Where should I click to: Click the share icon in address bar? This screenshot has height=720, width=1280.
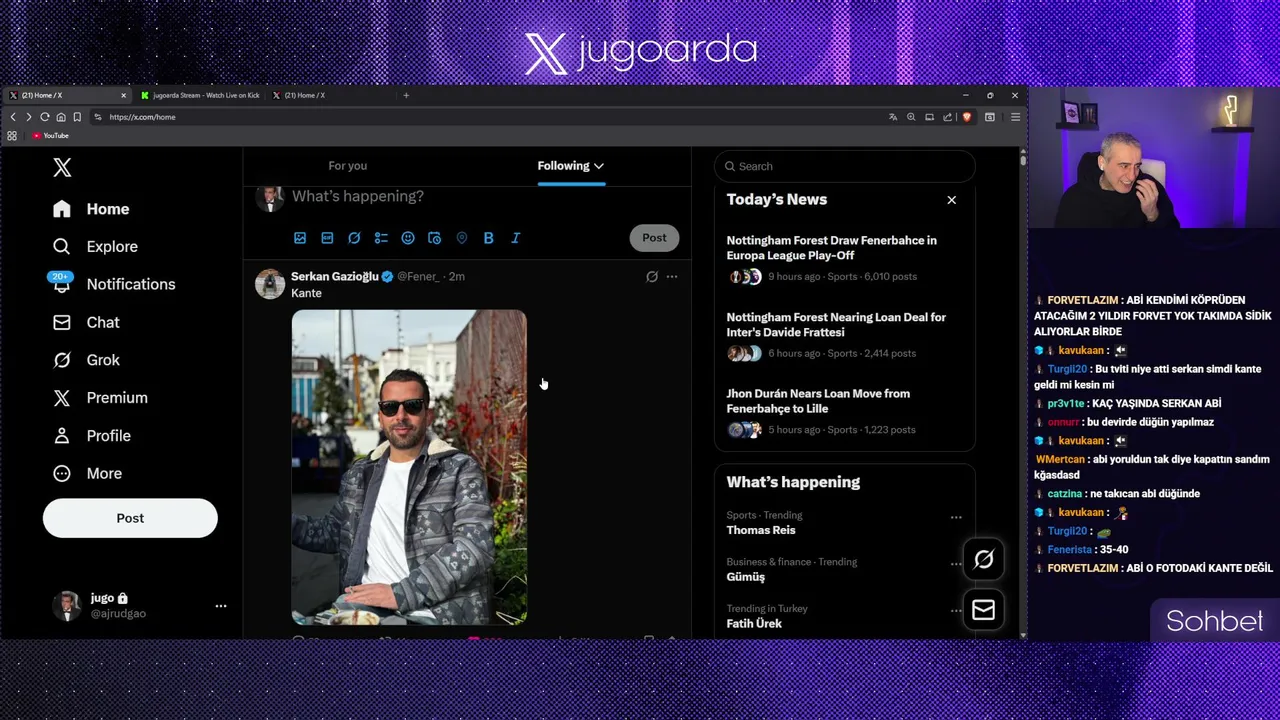coord(947,117)
